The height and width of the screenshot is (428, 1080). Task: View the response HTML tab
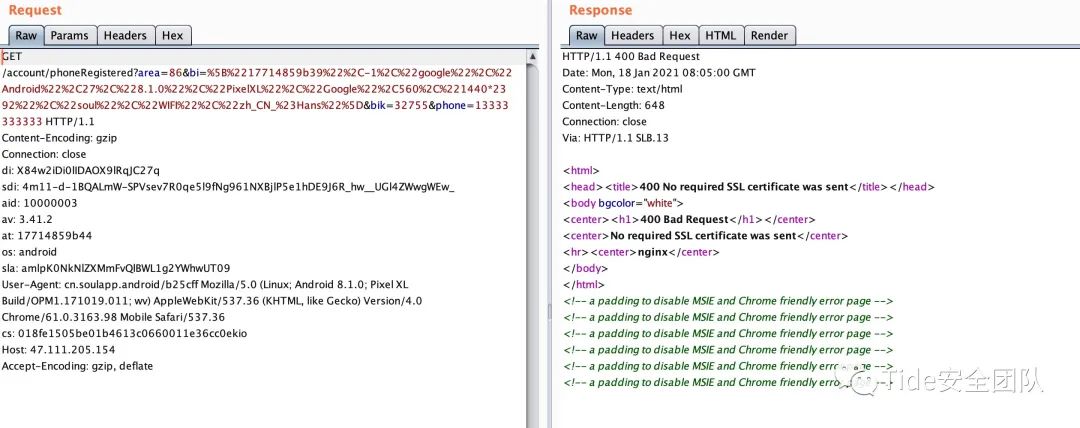(720, 35)
